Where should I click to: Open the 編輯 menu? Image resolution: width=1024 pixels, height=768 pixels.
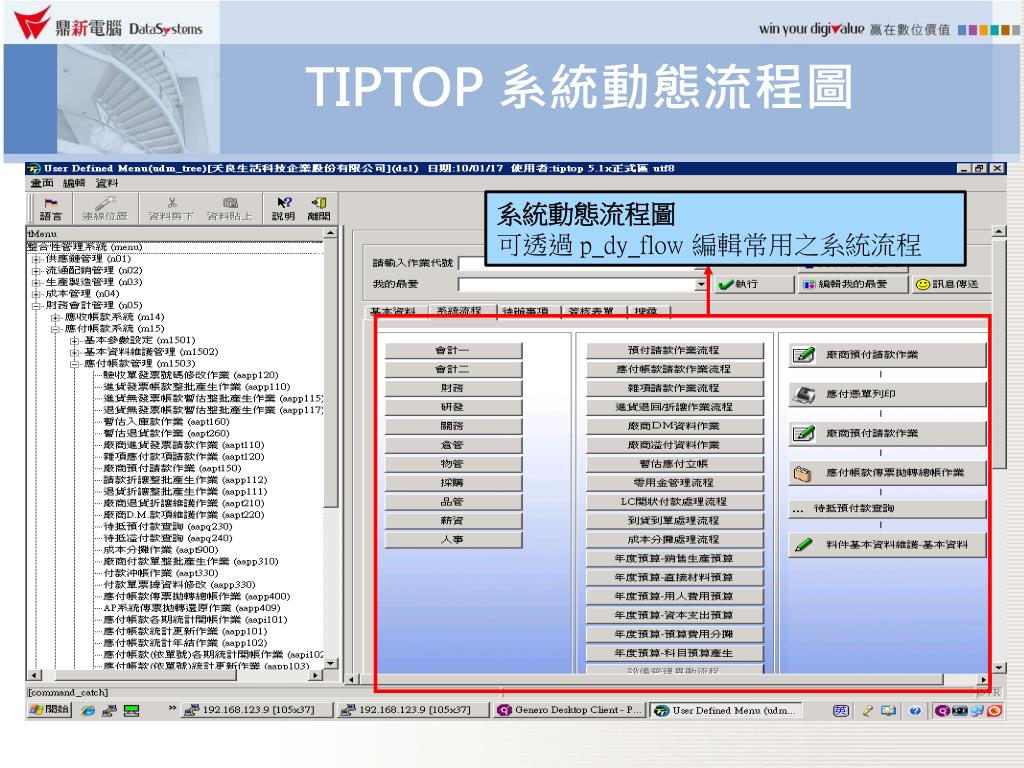click(74, 184)
